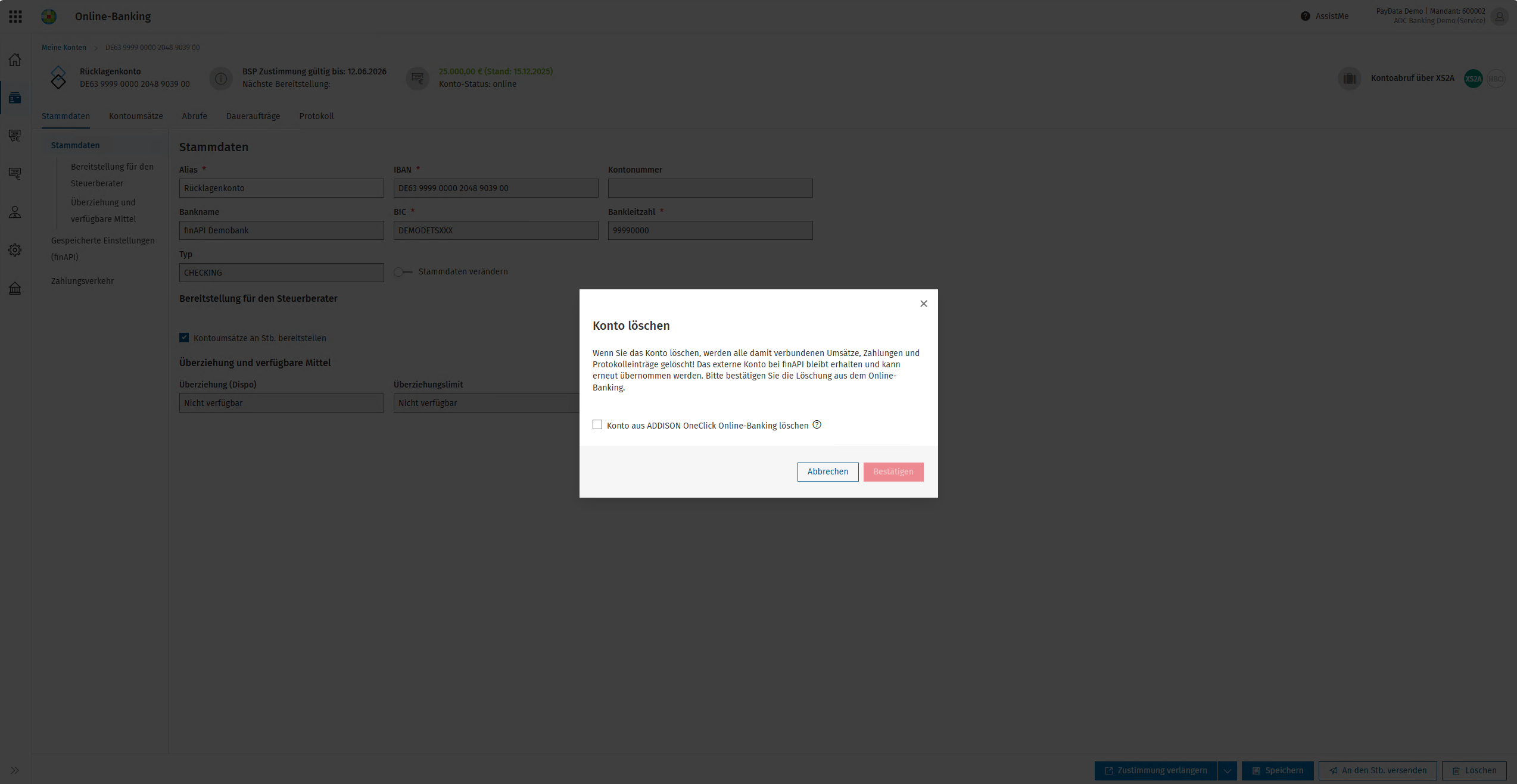Select Stammdaten in the left navigation
Image resolution: width=1517 pixels, height=784 pixels.
pos(75,145)
